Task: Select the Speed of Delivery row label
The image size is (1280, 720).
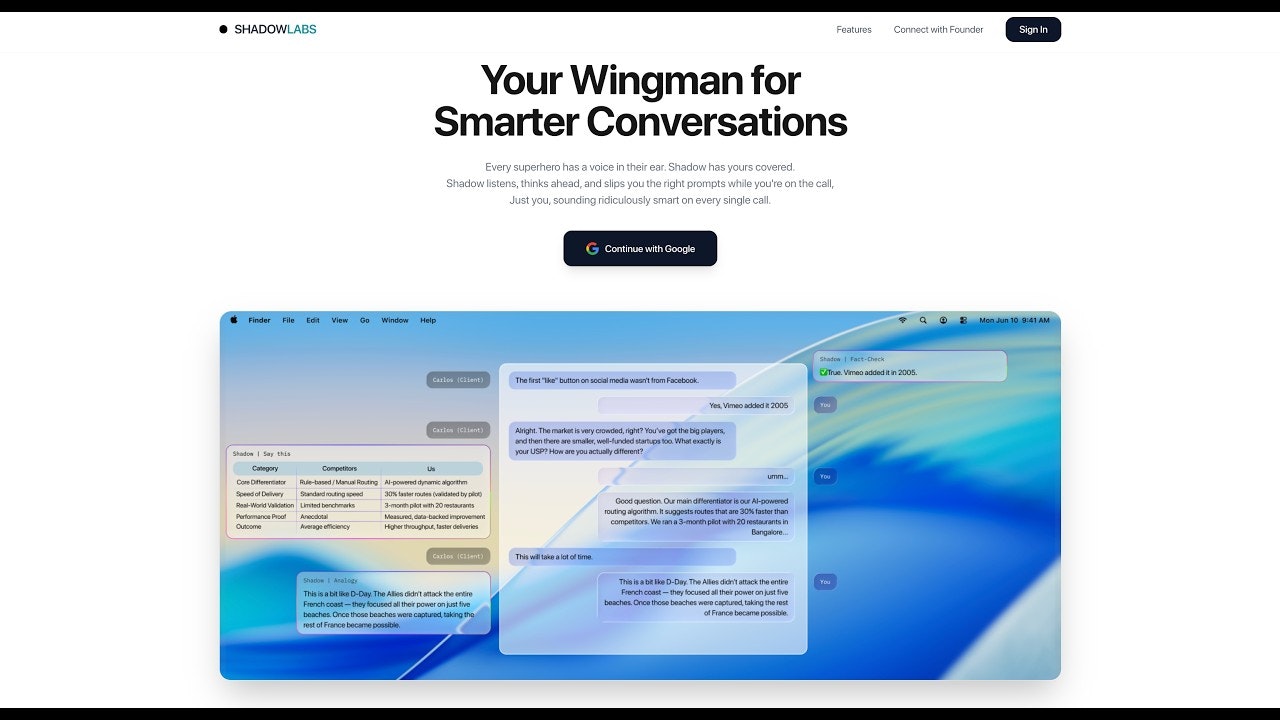Action: [x=260, y=494]
